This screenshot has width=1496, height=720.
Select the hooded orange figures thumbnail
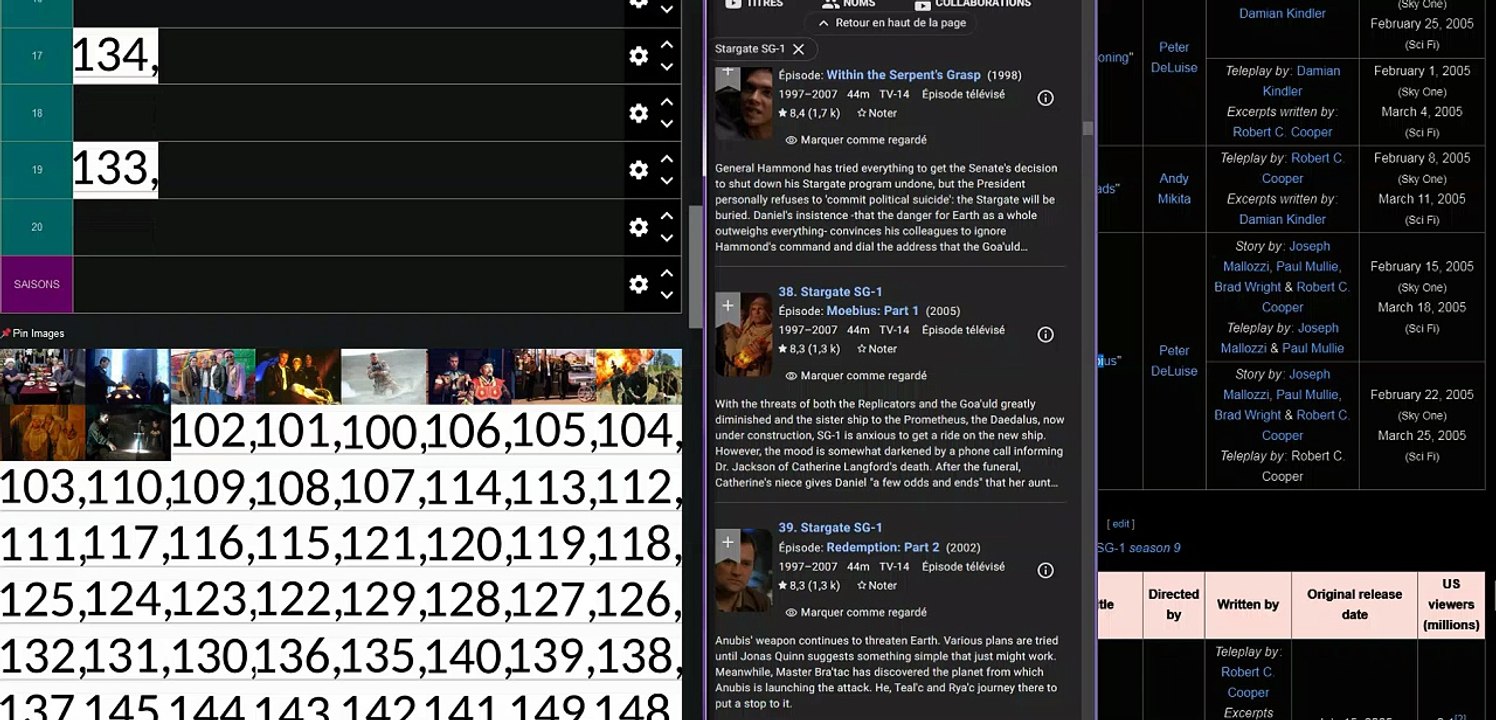click(x=42, y=432)
